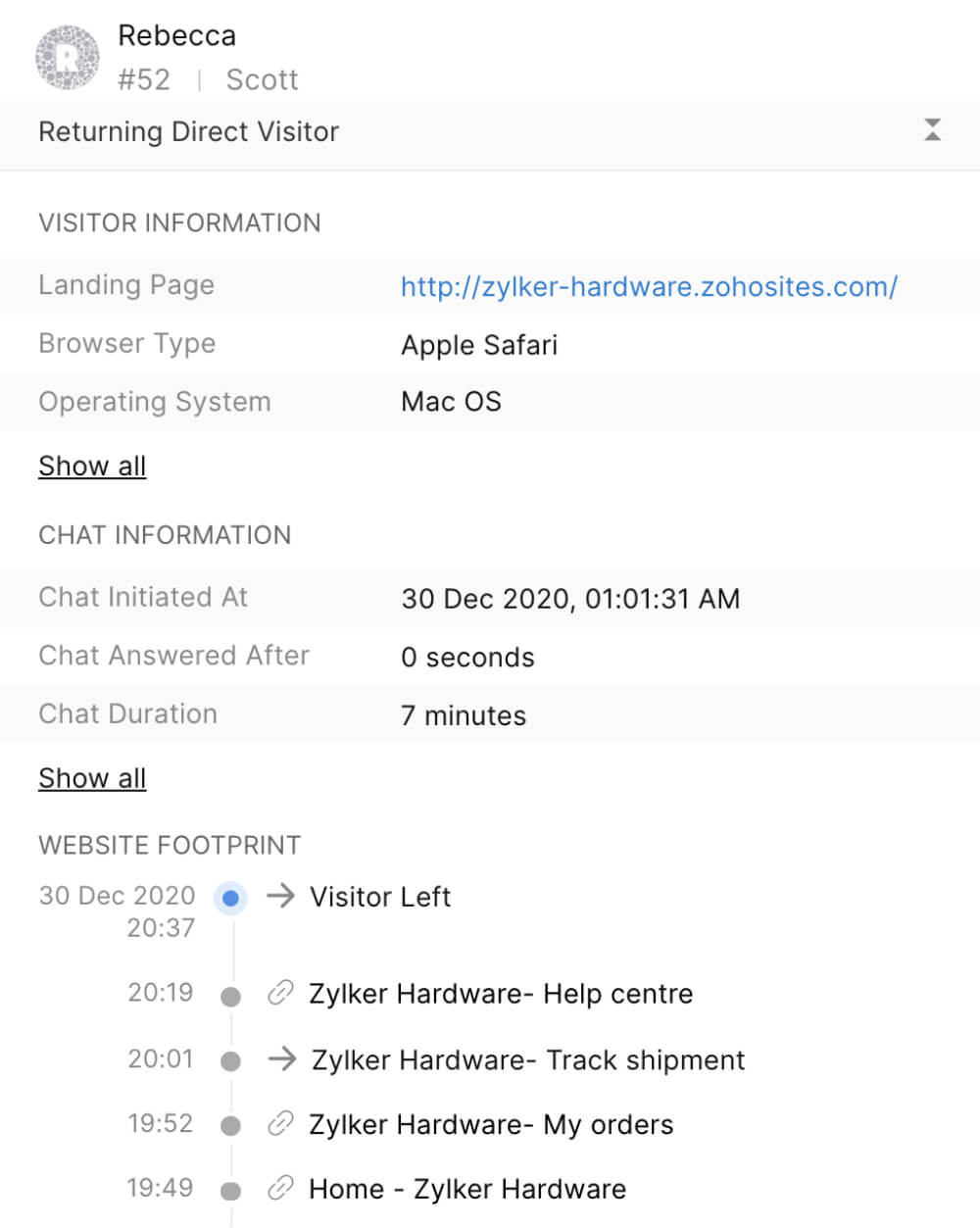Click the chat ID #52
Image resolution: width=980 pixels, height=1228 pixels.
(x=144, y=79)
